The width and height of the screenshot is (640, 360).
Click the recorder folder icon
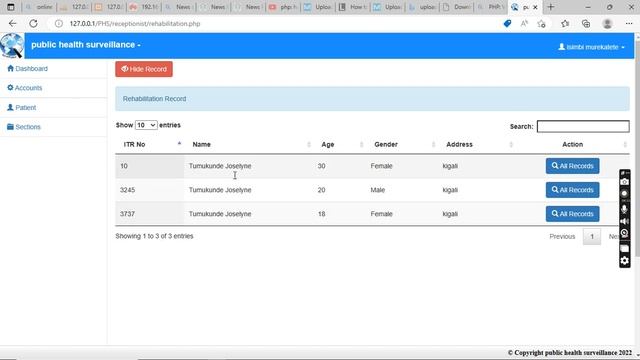[624, 248]
